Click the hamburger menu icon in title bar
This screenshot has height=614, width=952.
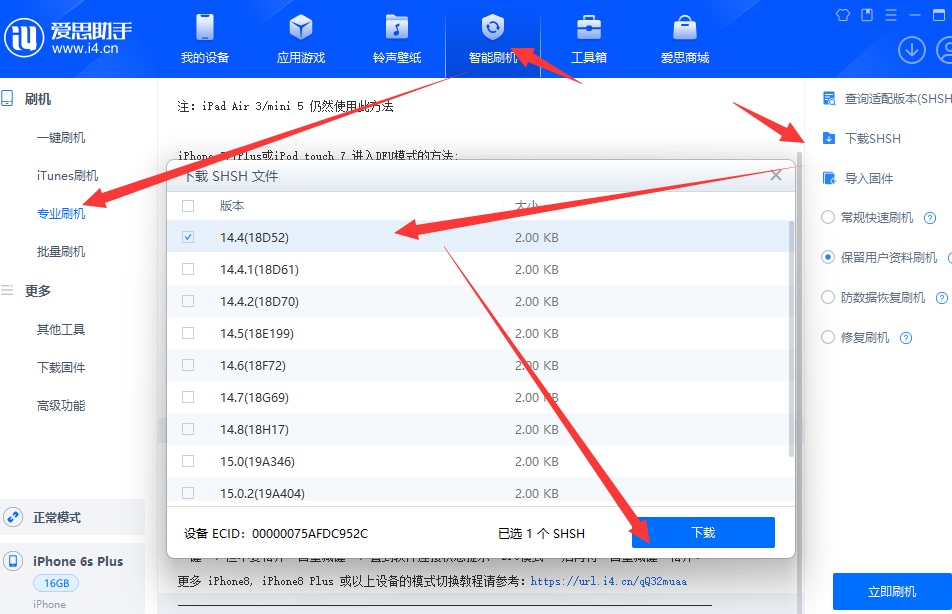[891, 15]
